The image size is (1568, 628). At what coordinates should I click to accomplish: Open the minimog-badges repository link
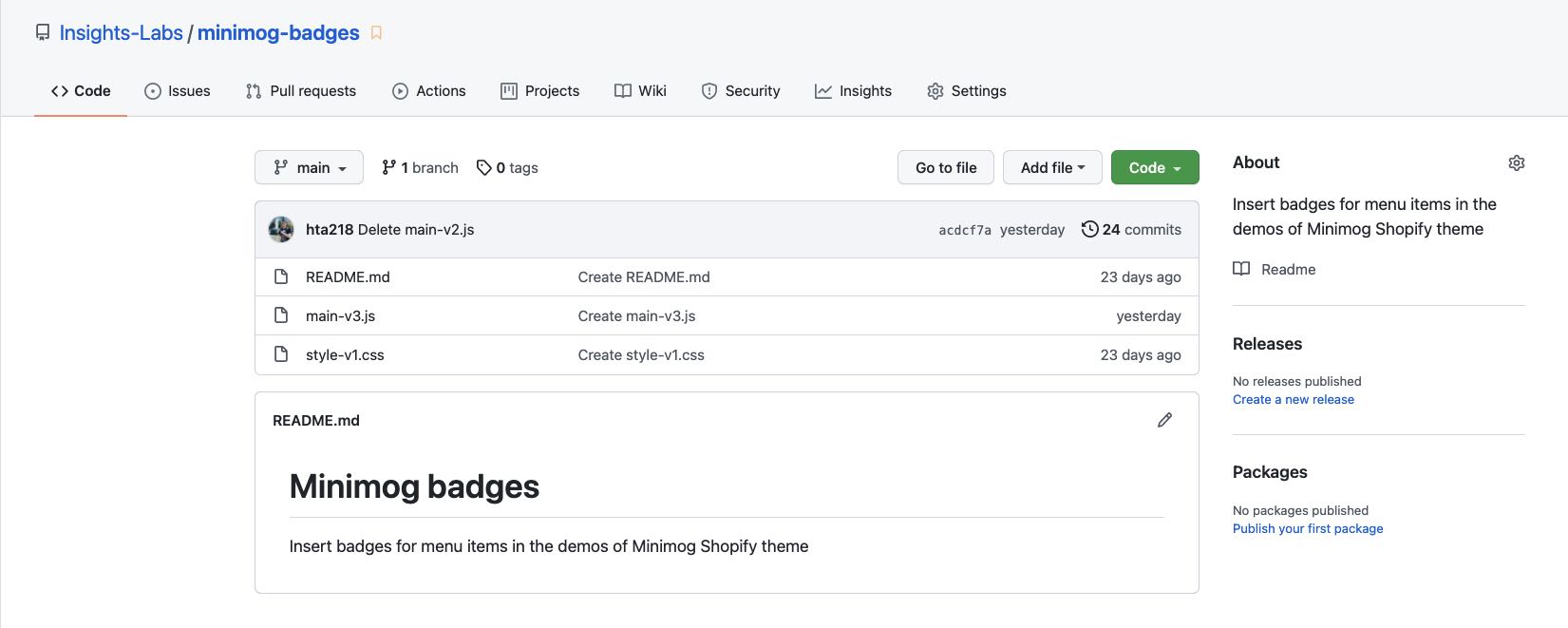click(278, 33)
